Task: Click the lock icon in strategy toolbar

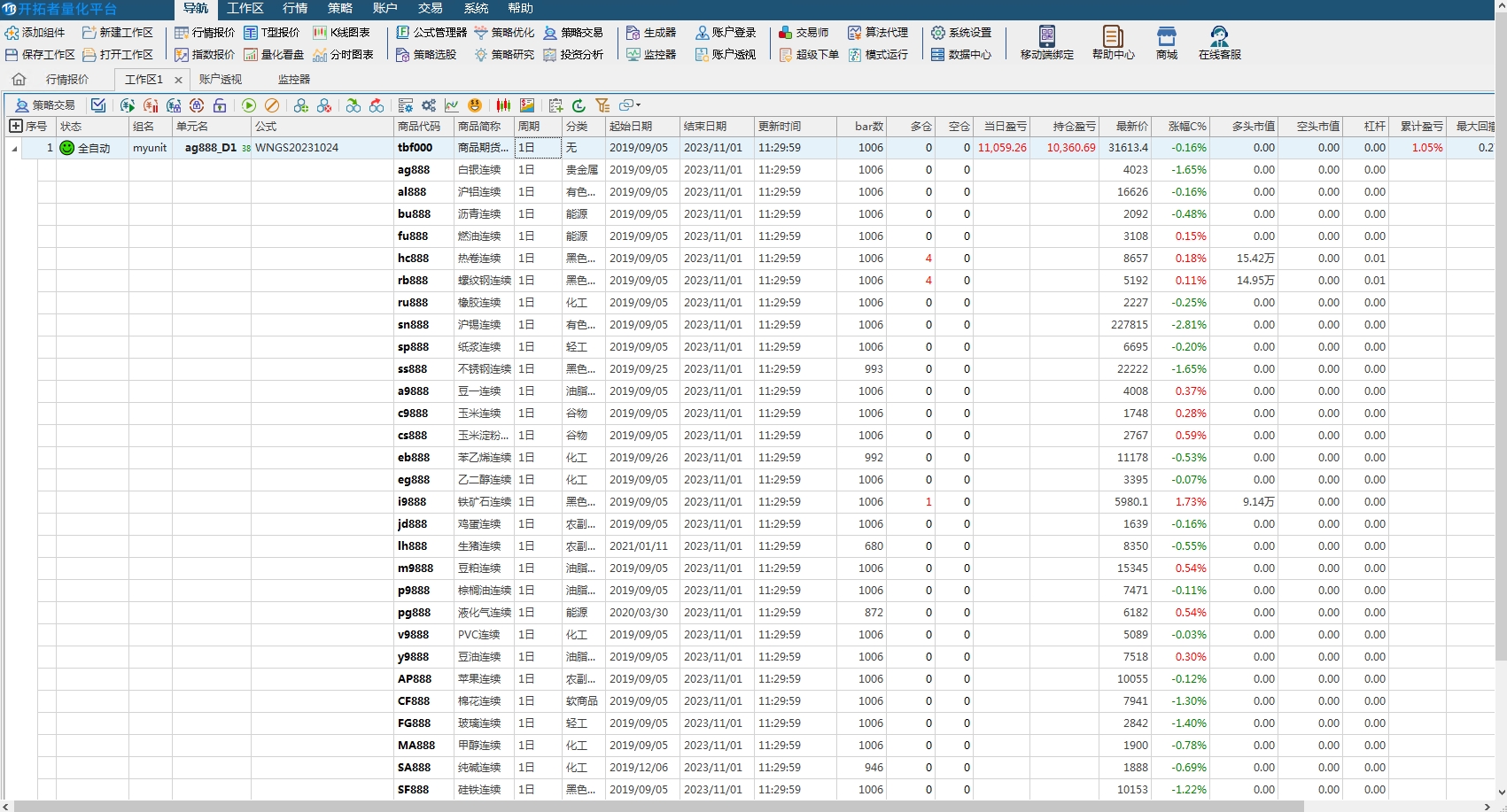Action: [220, 105]
